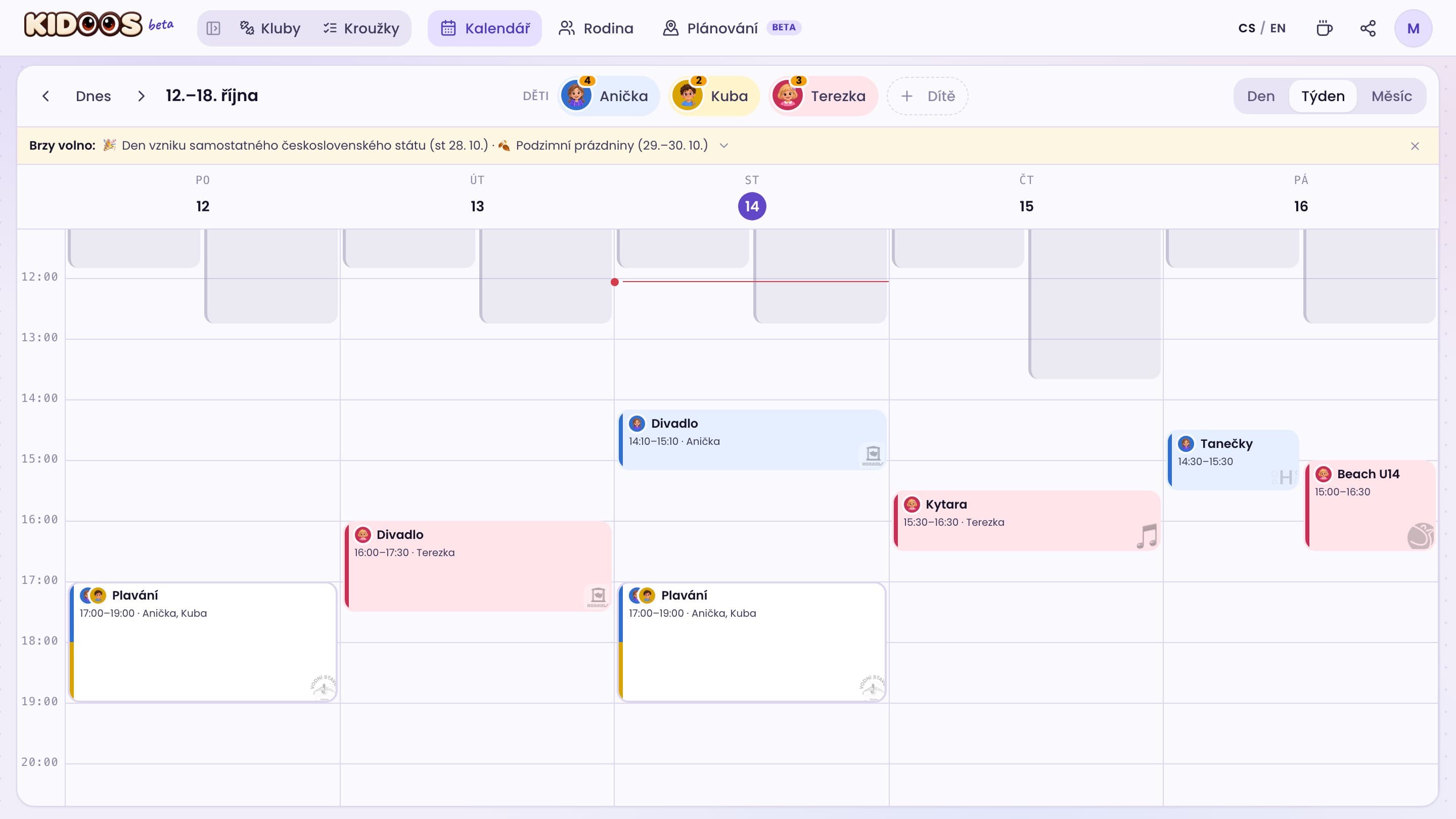Open Tuesday Divadlo event for Terezka
1456x819 pixels.
pos(478,566)
